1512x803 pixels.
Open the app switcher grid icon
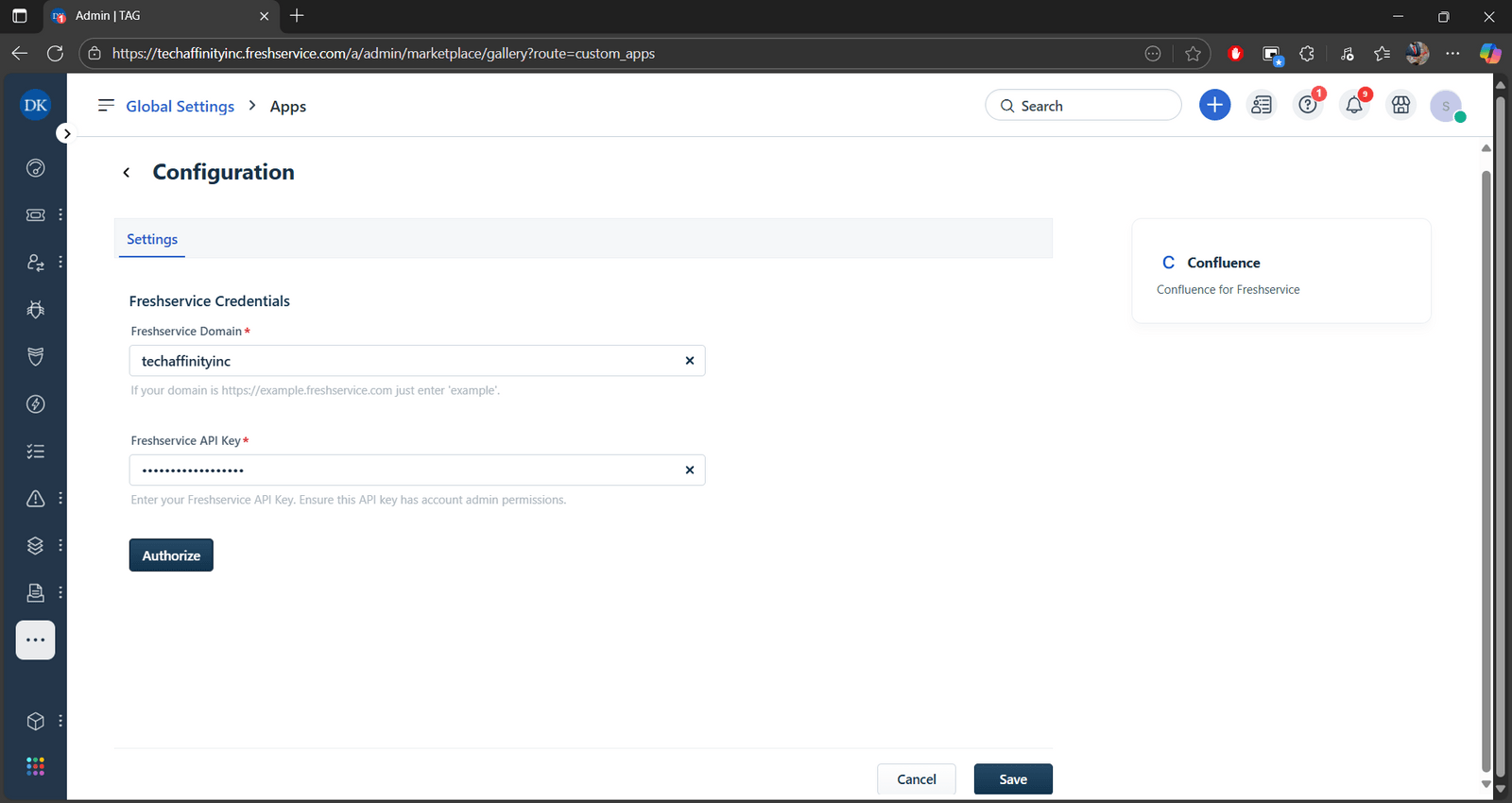(x=36, y=766)
